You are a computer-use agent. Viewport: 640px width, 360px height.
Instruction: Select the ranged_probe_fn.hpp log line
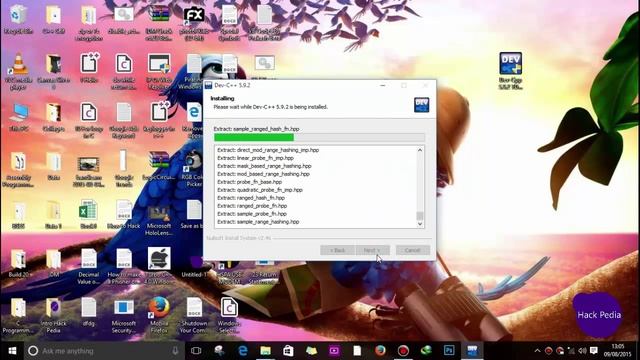click(x=252, y=206)
